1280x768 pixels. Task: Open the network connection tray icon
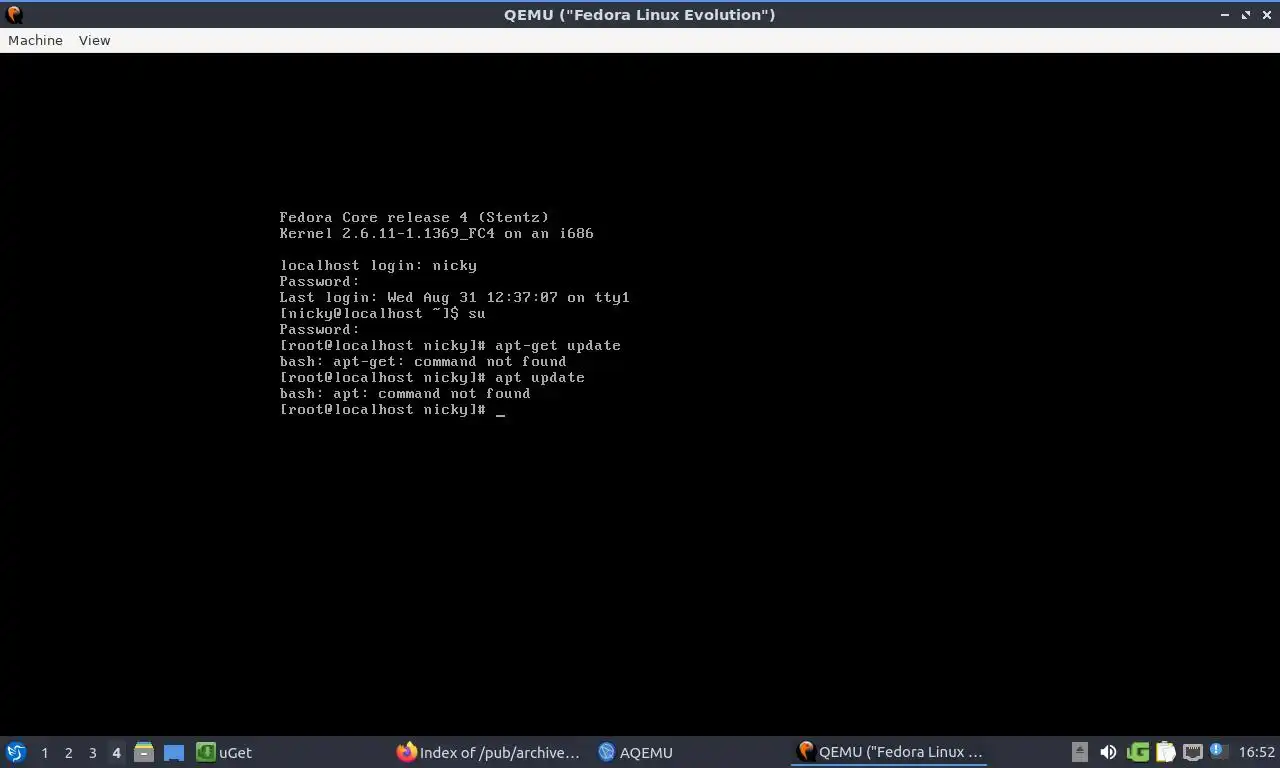[1192, 752]
